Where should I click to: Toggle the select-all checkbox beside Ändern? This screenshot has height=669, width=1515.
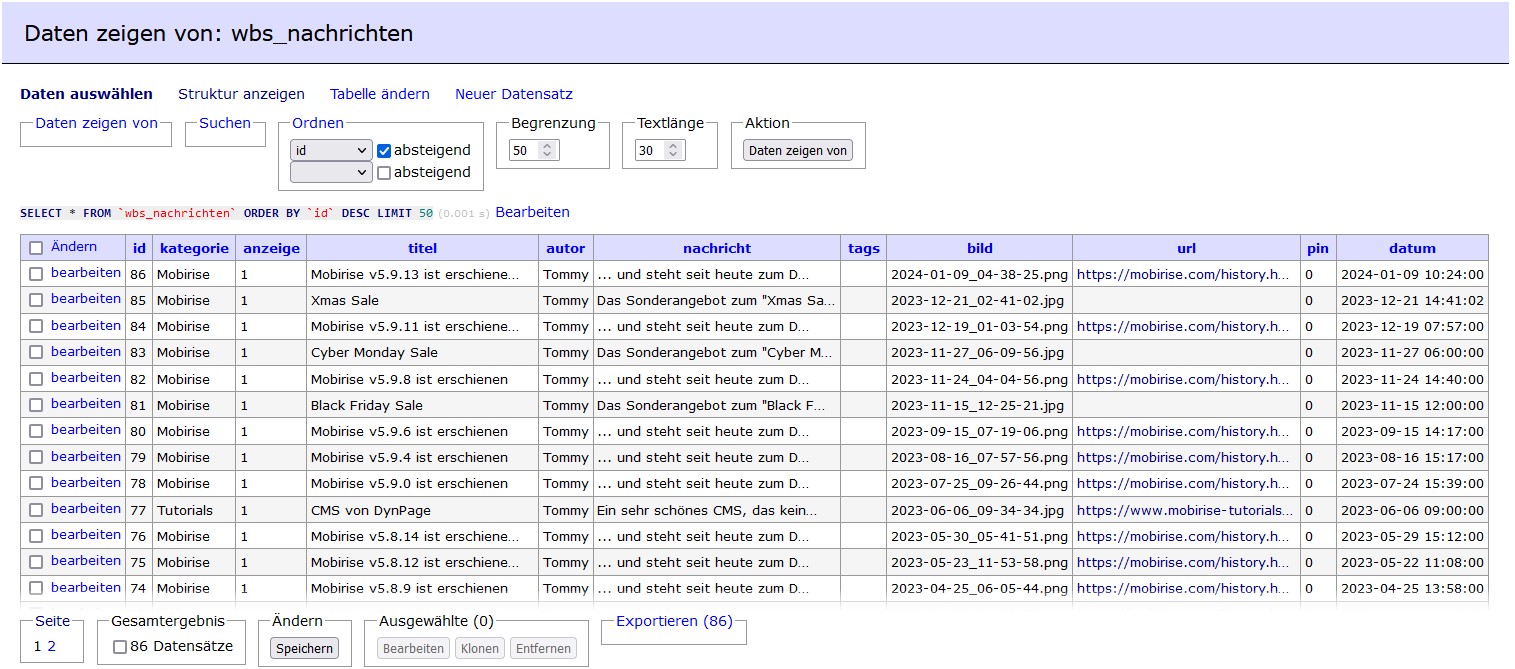36,248
